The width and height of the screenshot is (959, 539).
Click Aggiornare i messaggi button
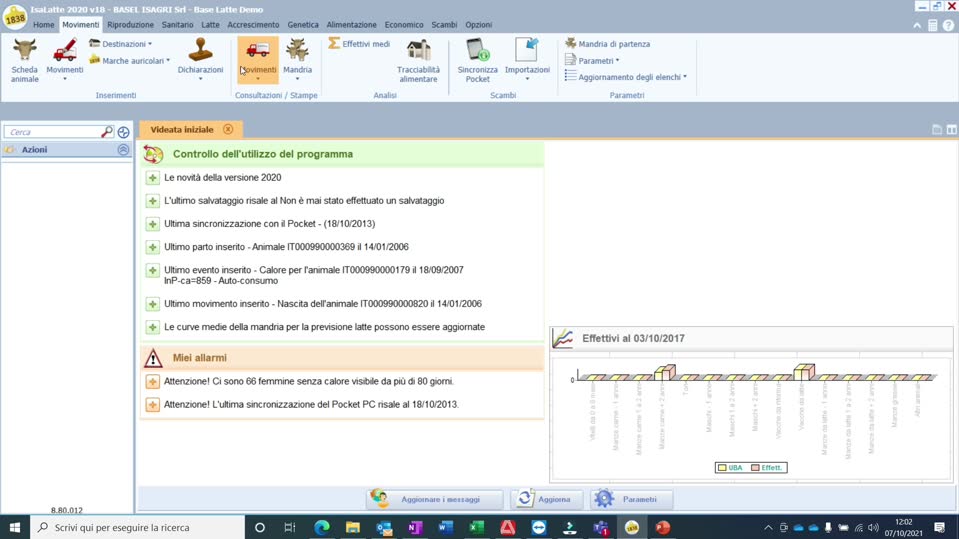(x=435, y=499)
